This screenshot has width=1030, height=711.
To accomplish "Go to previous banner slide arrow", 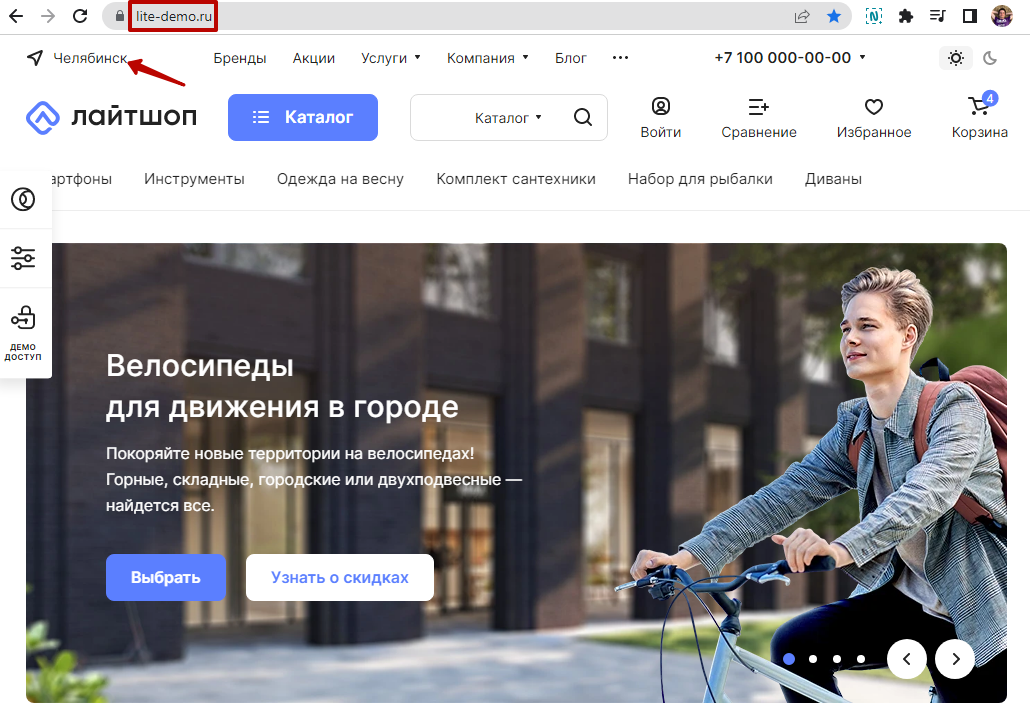I will [907, 658].
